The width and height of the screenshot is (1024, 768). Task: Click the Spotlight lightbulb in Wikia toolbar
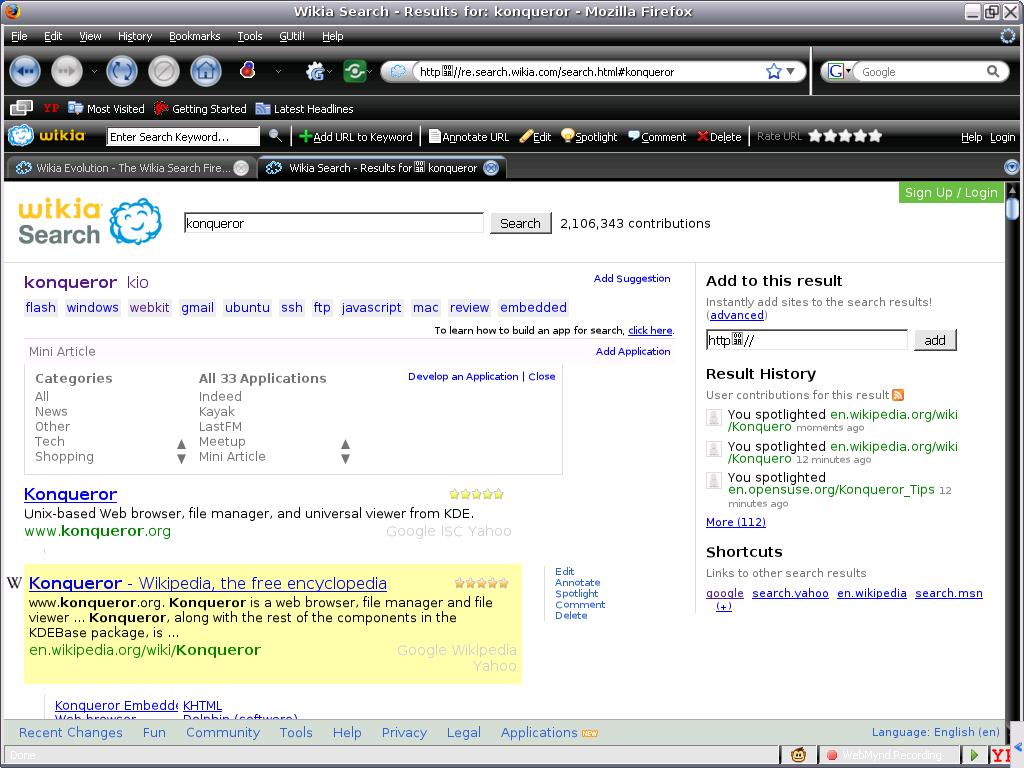[x=589, y=136]
